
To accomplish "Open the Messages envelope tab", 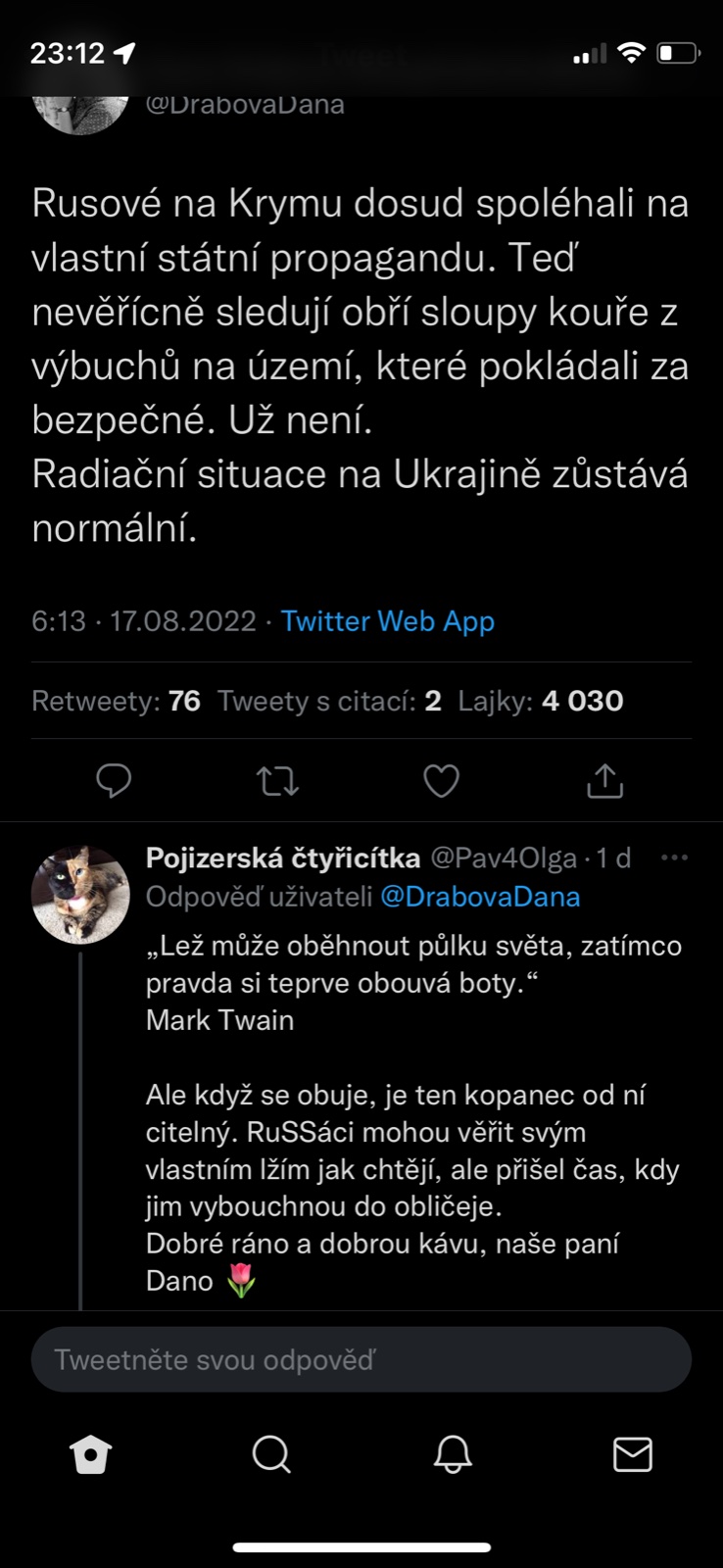I will 632,1455.
